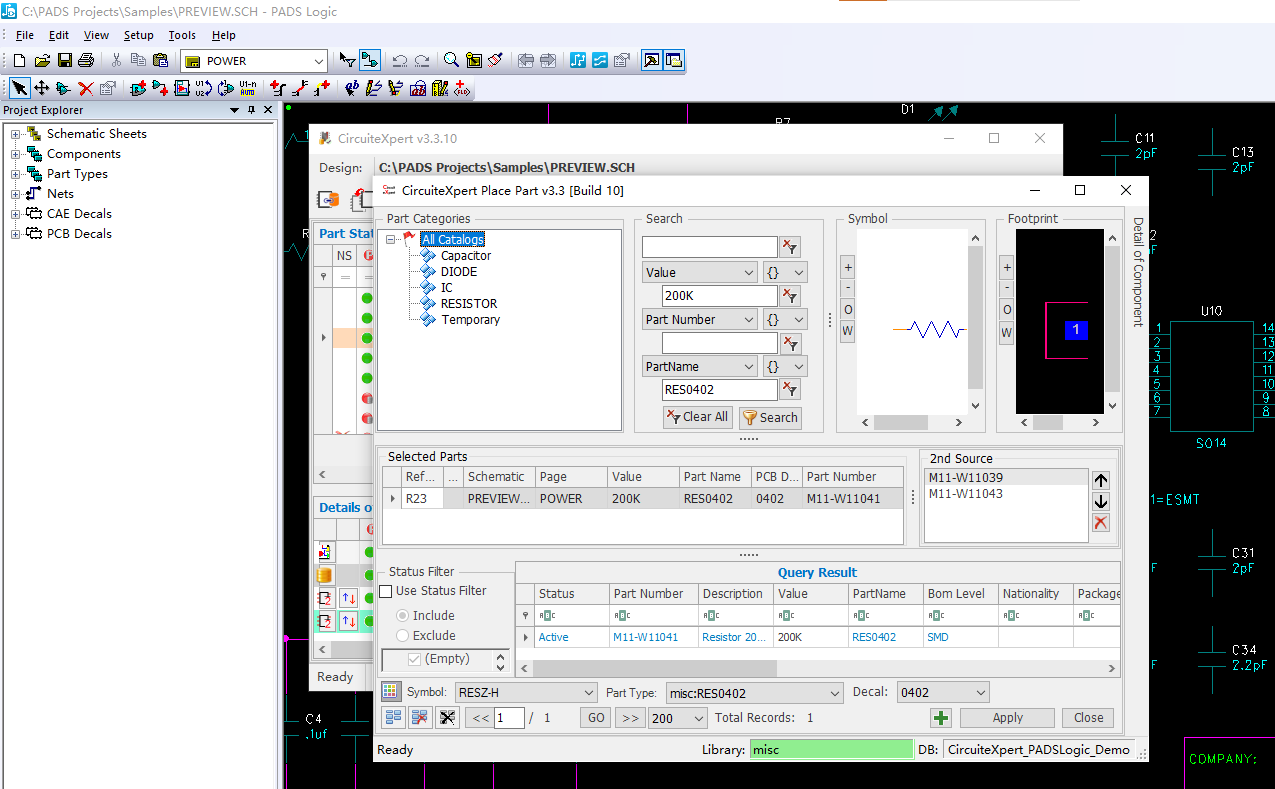
Task: Expand the Schematic Sheets tree node
Action: [x=16, y=134]
